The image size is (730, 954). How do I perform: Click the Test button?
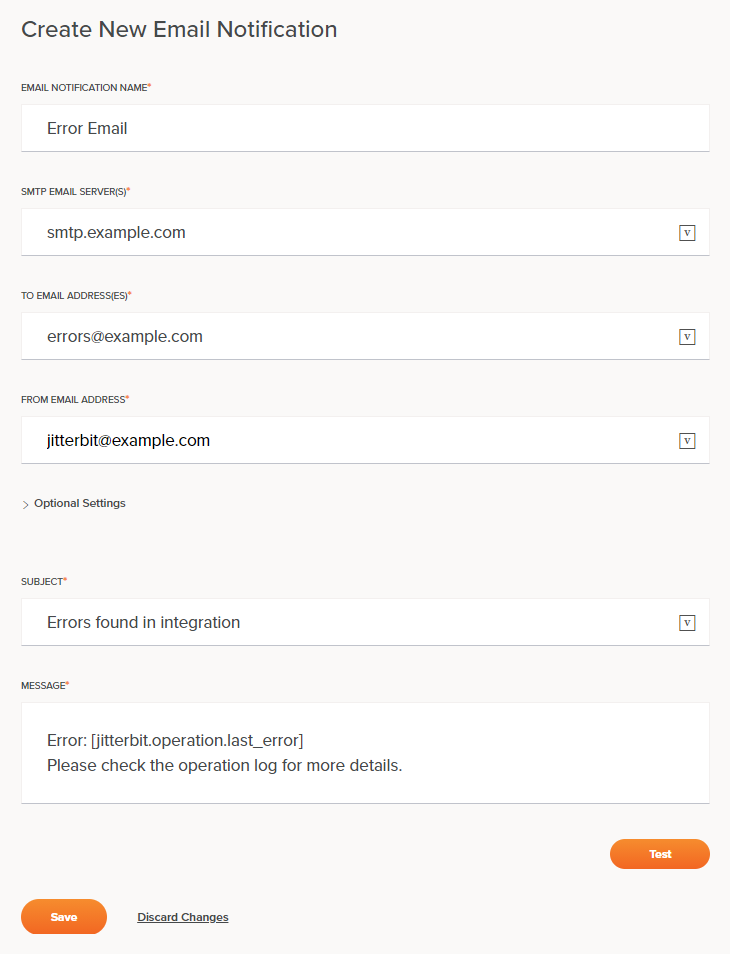click(659, 853)
